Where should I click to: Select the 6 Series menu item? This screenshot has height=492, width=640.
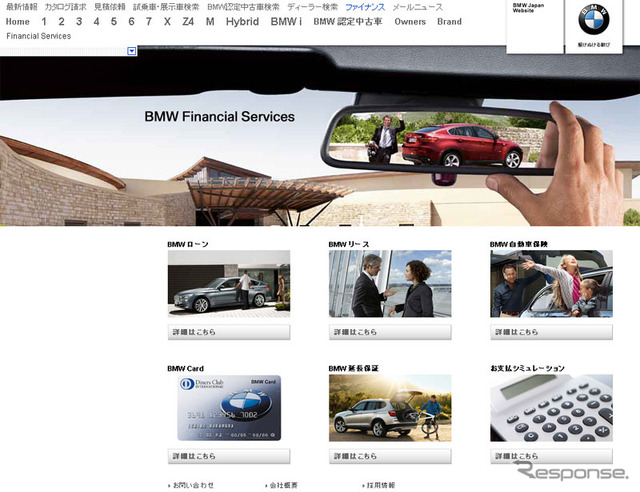point(131,22)
